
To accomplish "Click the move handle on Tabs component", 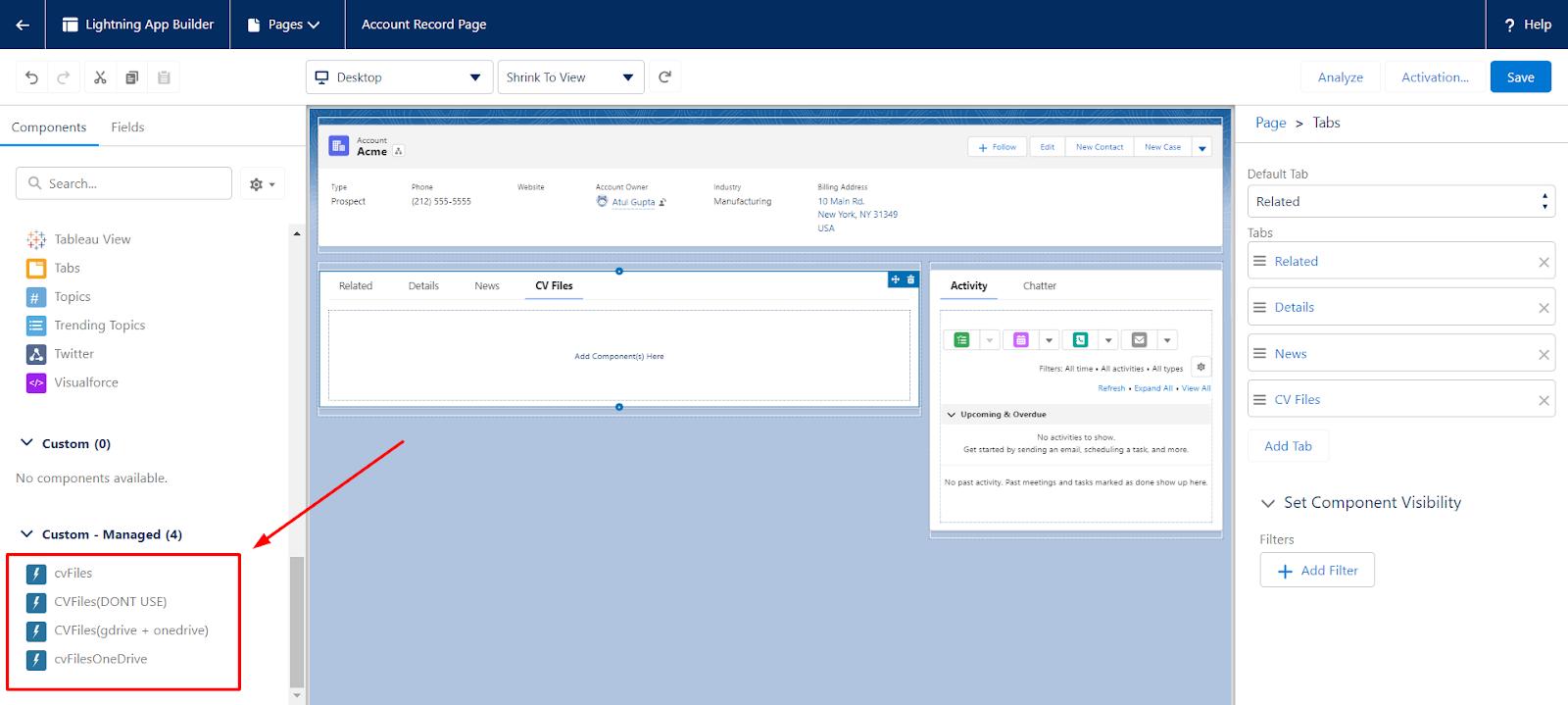I will 896,279.
